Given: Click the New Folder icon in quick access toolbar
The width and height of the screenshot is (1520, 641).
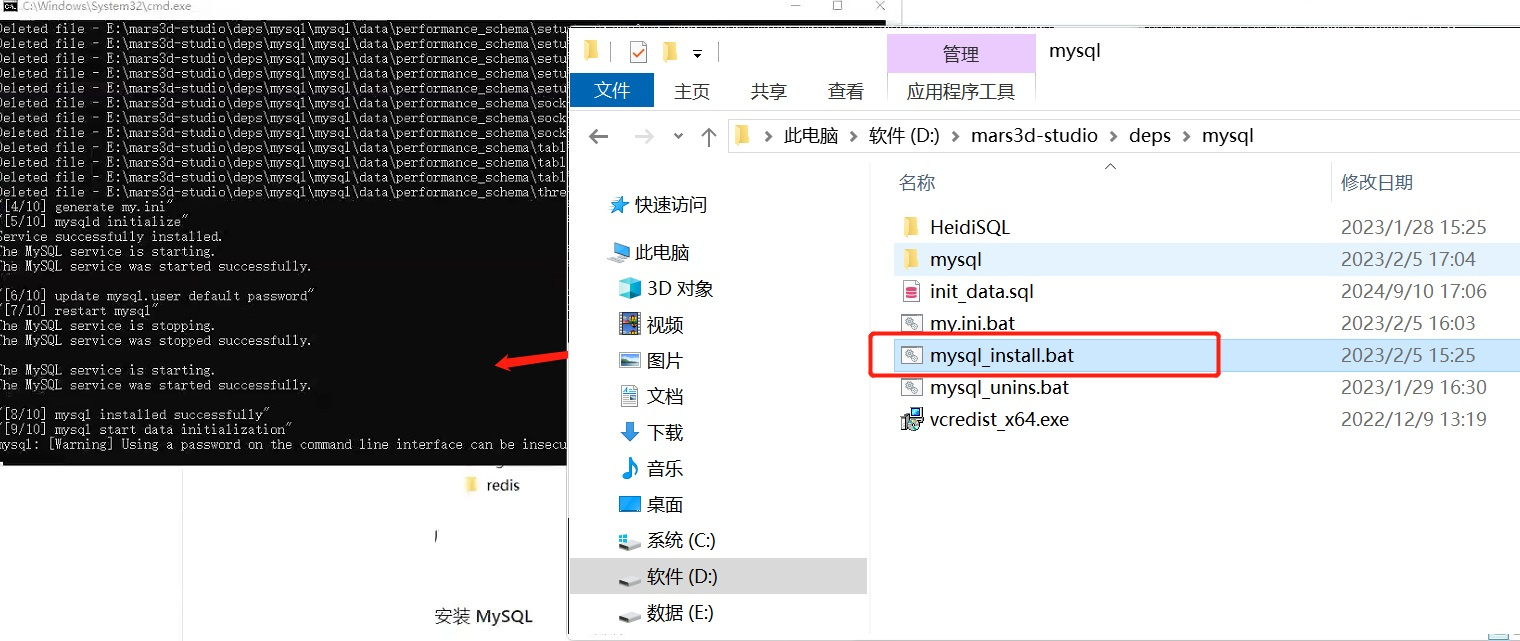Looking at the screenshot, I should (x=670, y=52).
